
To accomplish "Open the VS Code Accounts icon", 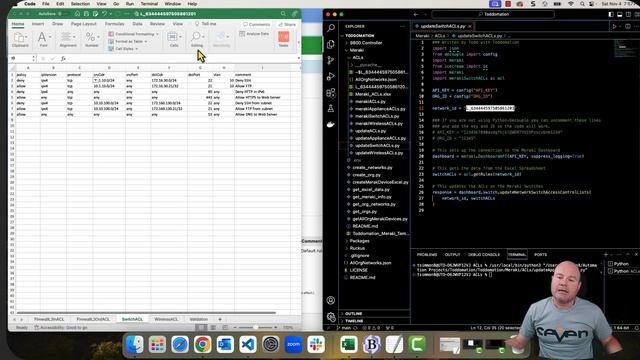I will (331, 300).
